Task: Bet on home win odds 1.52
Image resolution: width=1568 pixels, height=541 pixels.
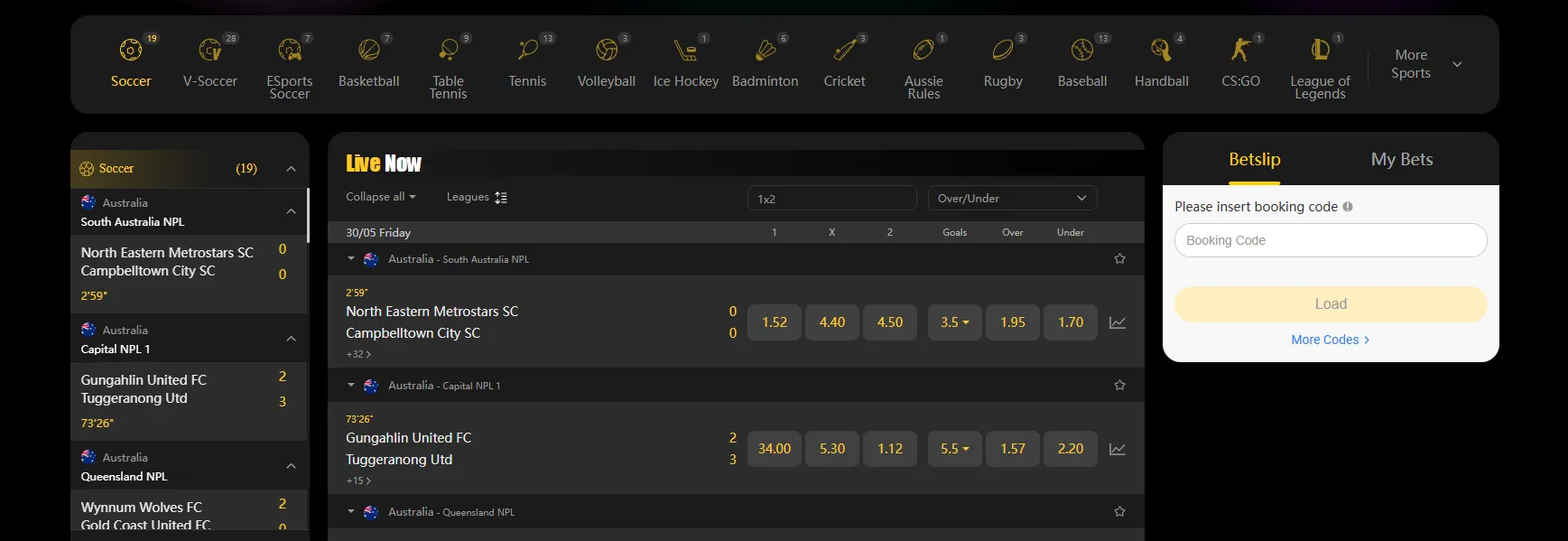Action: pos(775,322)
